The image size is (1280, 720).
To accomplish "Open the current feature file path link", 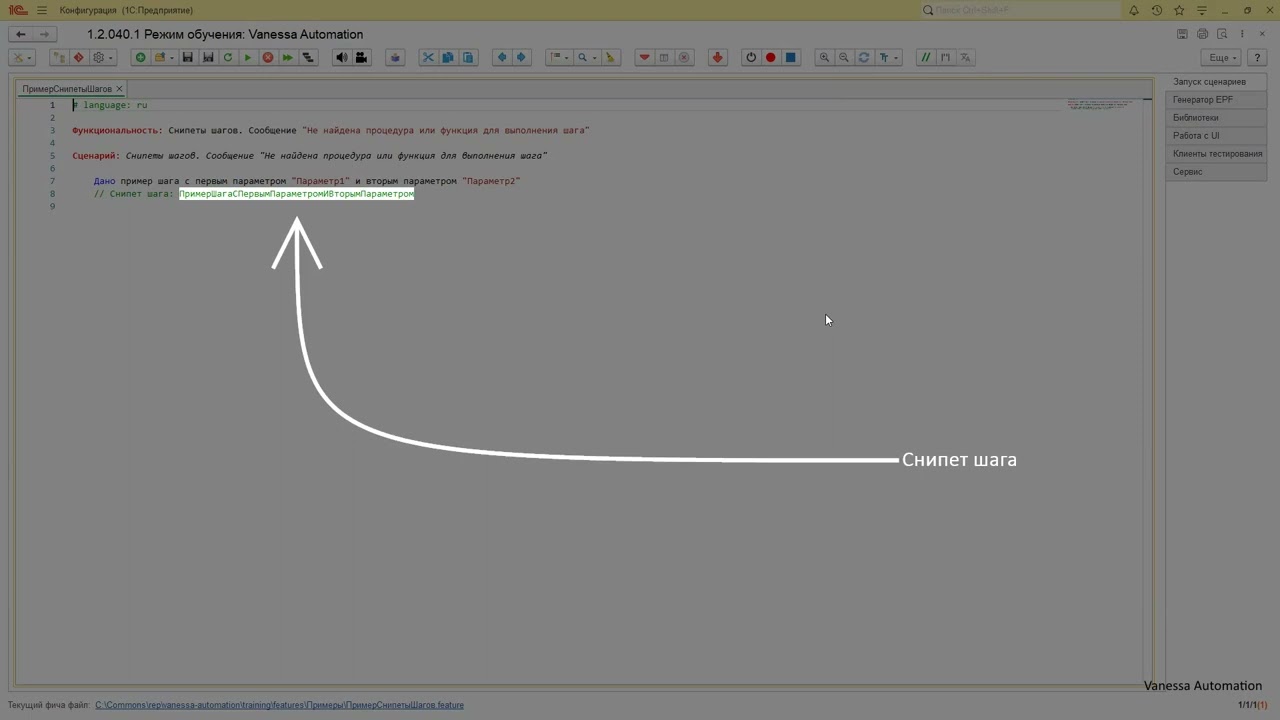I will (x=279, y=705).
